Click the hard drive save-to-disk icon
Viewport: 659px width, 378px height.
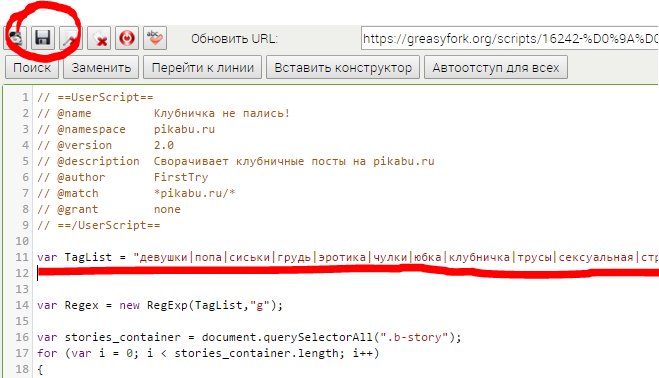tap(16, 38)
